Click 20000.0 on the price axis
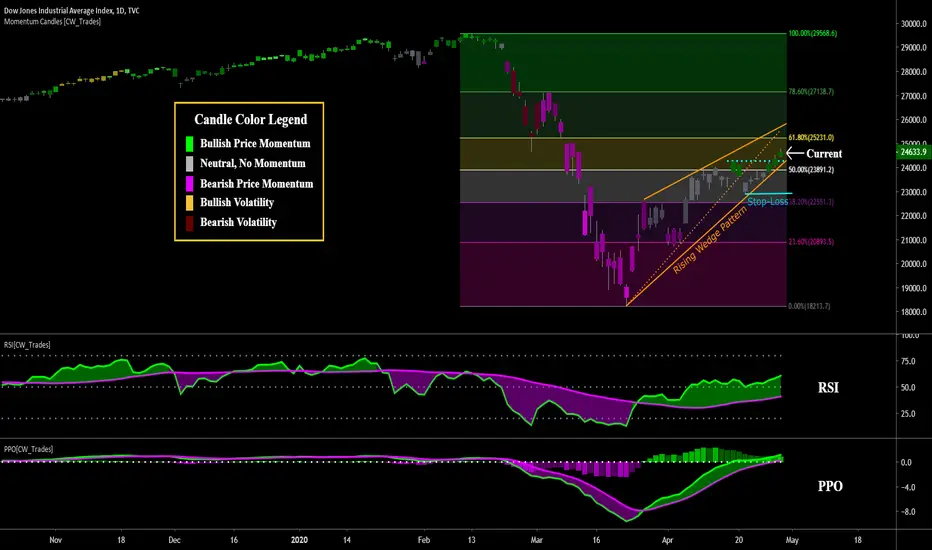The height and width of the screenshot is (550, 932). (x=914, y=264)
